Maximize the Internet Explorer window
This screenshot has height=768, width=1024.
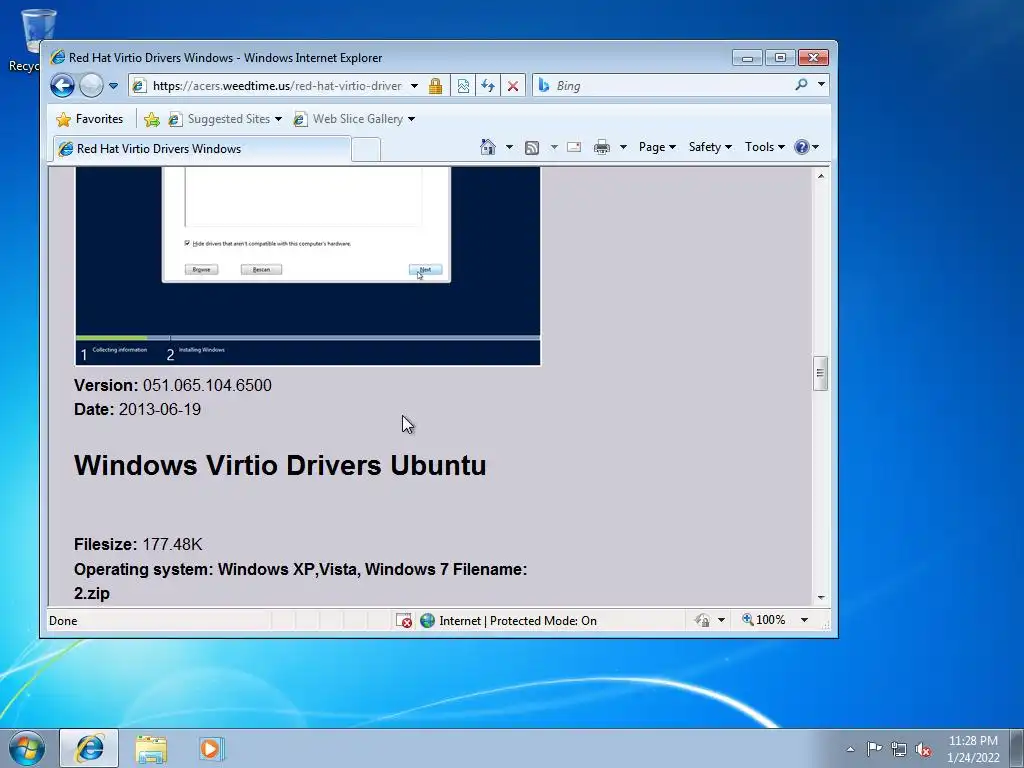[780, 57]
